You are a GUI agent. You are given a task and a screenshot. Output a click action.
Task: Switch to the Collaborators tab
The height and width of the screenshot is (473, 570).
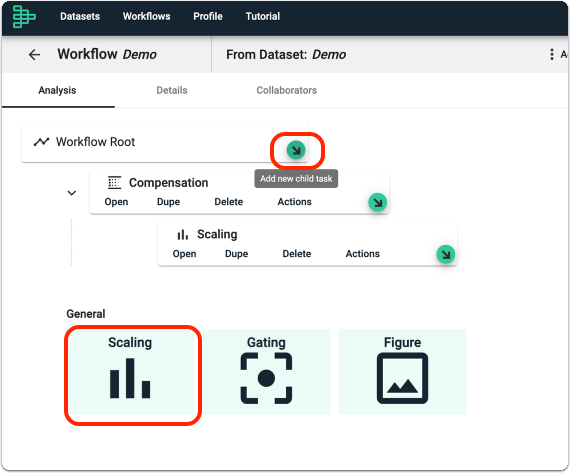pos(286,90)
